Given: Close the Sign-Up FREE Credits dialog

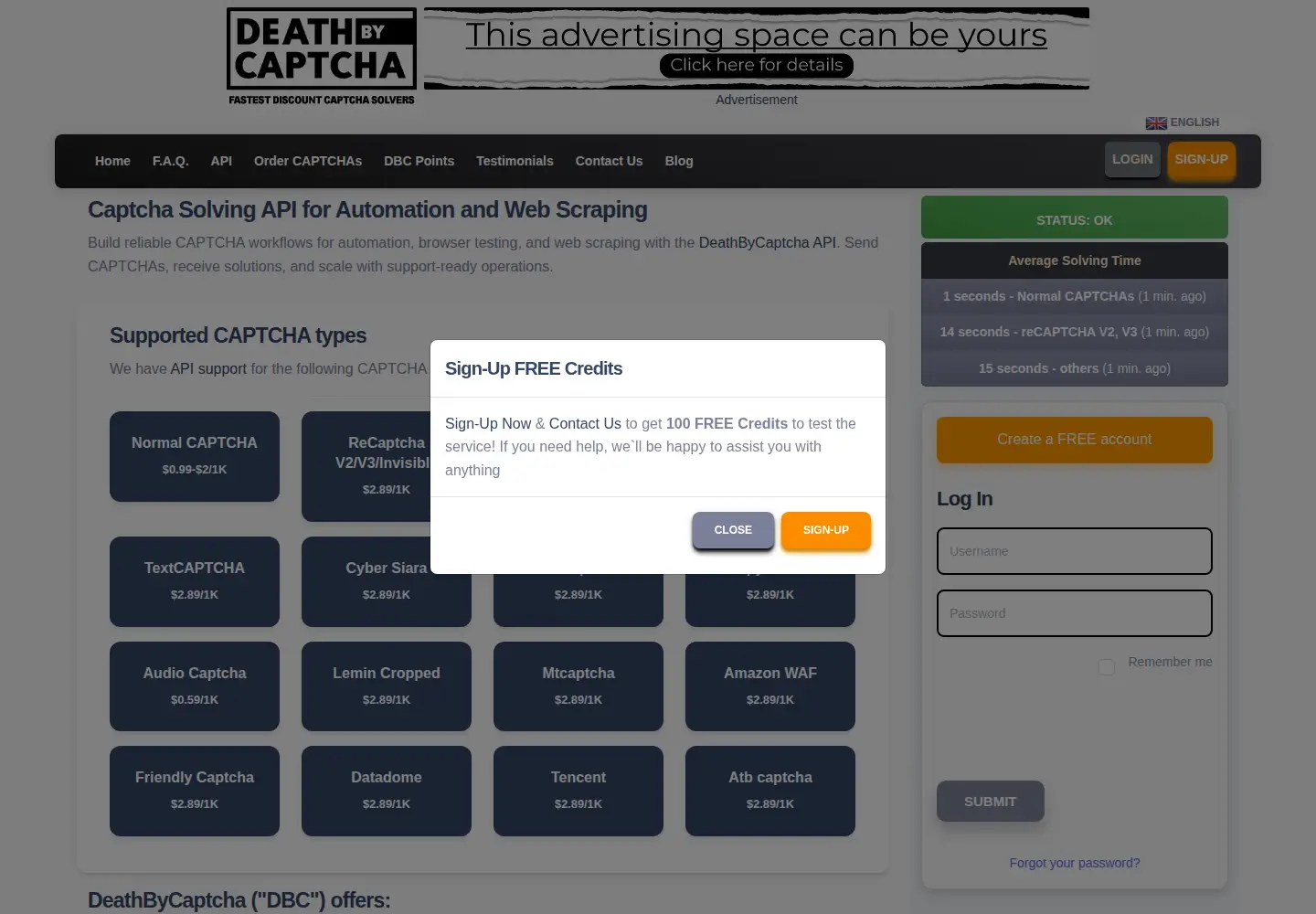Looking at the screenshot, I should [x=733, y=530].
